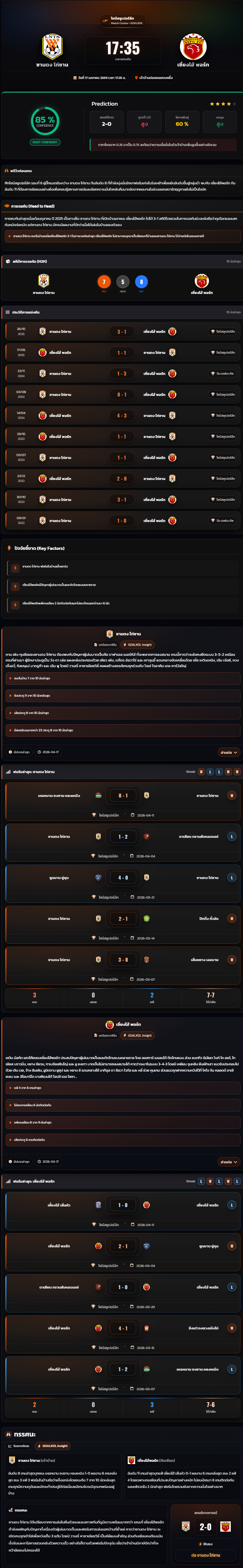This screenshot has height=1568, width=243.
Task: Select GOALKOL Insight tab under Shandong Taishan
Action: pos(138,645)
